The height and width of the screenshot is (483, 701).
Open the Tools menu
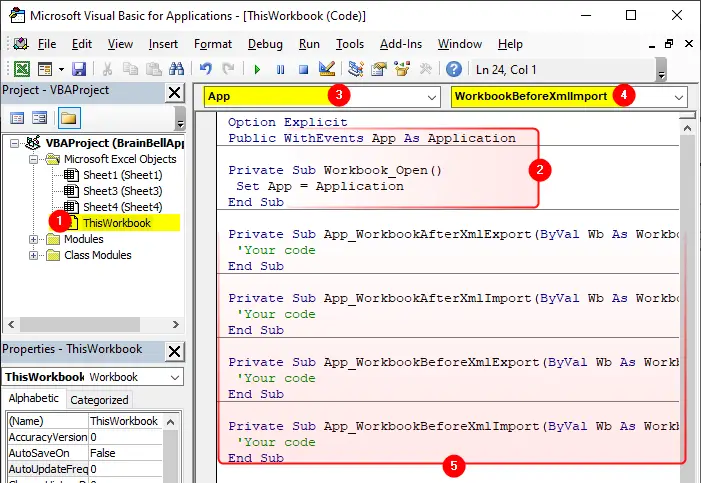[350, 44]
